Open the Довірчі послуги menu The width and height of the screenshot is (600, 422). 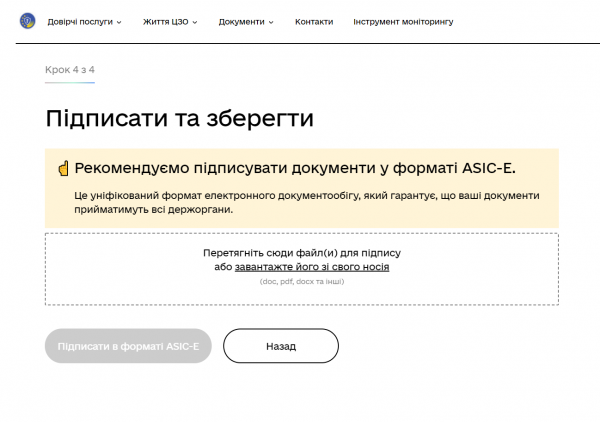pos(80,22)
